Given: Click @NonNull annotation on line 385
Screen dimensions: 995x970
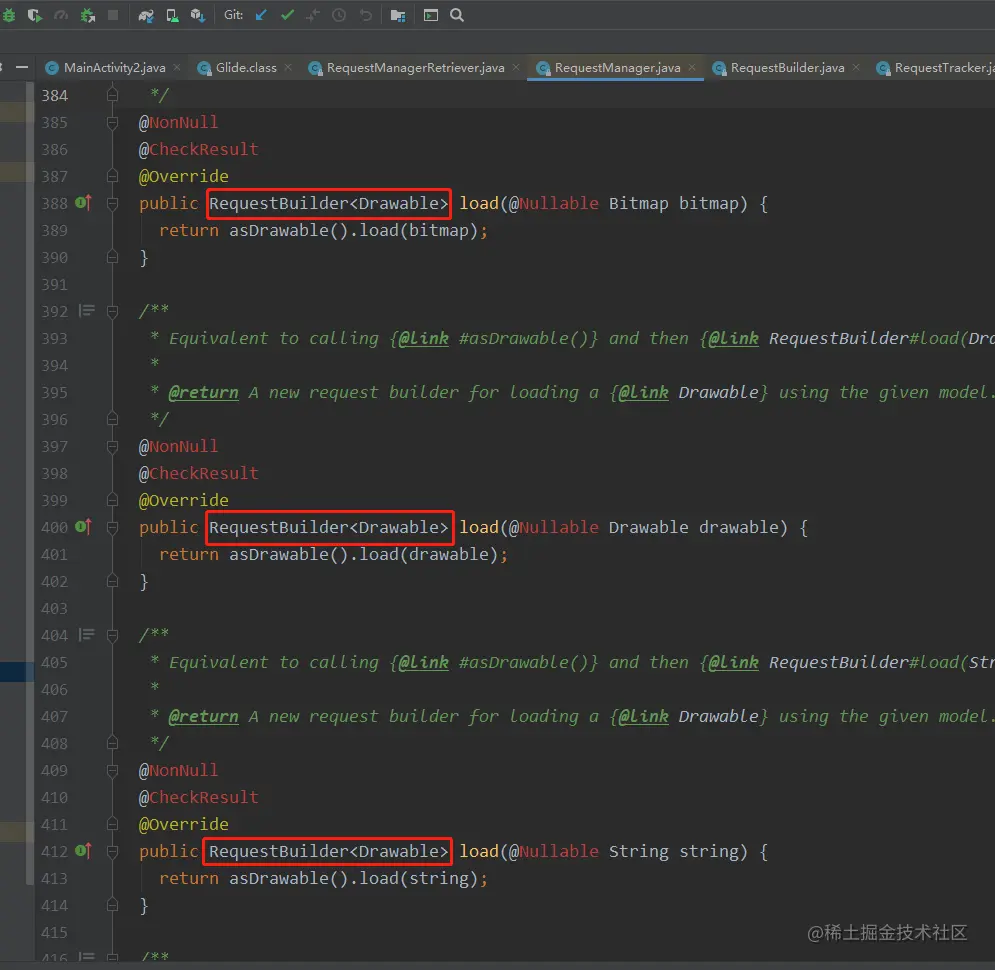Looking at the screenshot, I should [178, 122].
